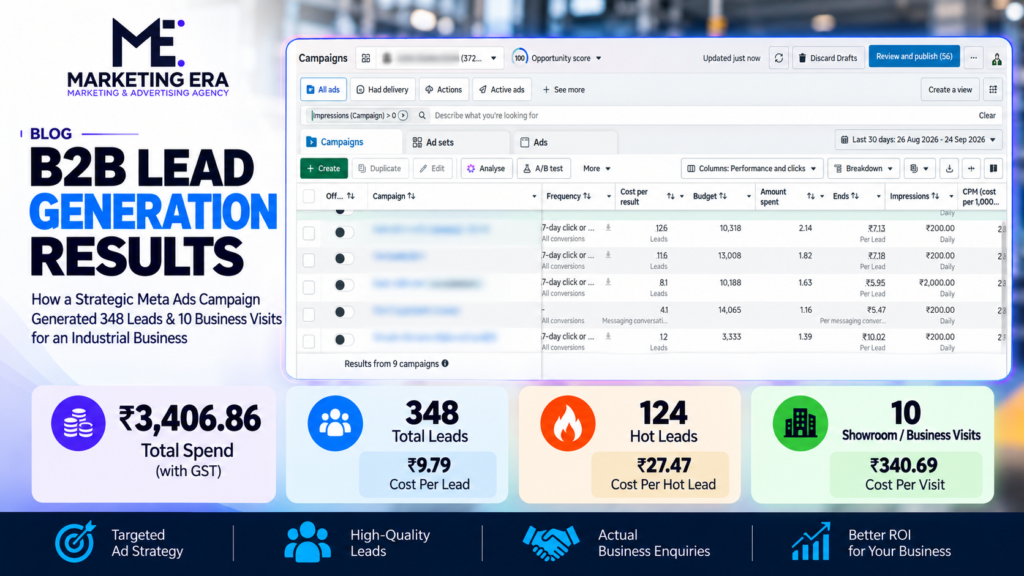Click See more to add views
Viewport: 1024px width, 576px height.
point(564,89)
